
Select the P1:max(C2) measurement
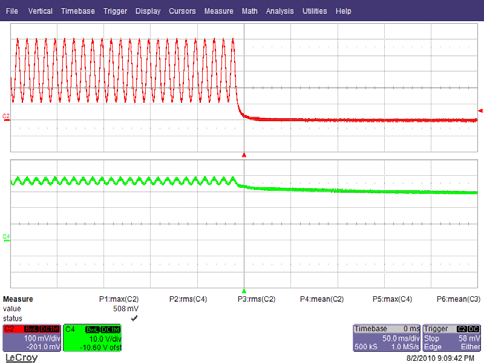click(119, 299)
